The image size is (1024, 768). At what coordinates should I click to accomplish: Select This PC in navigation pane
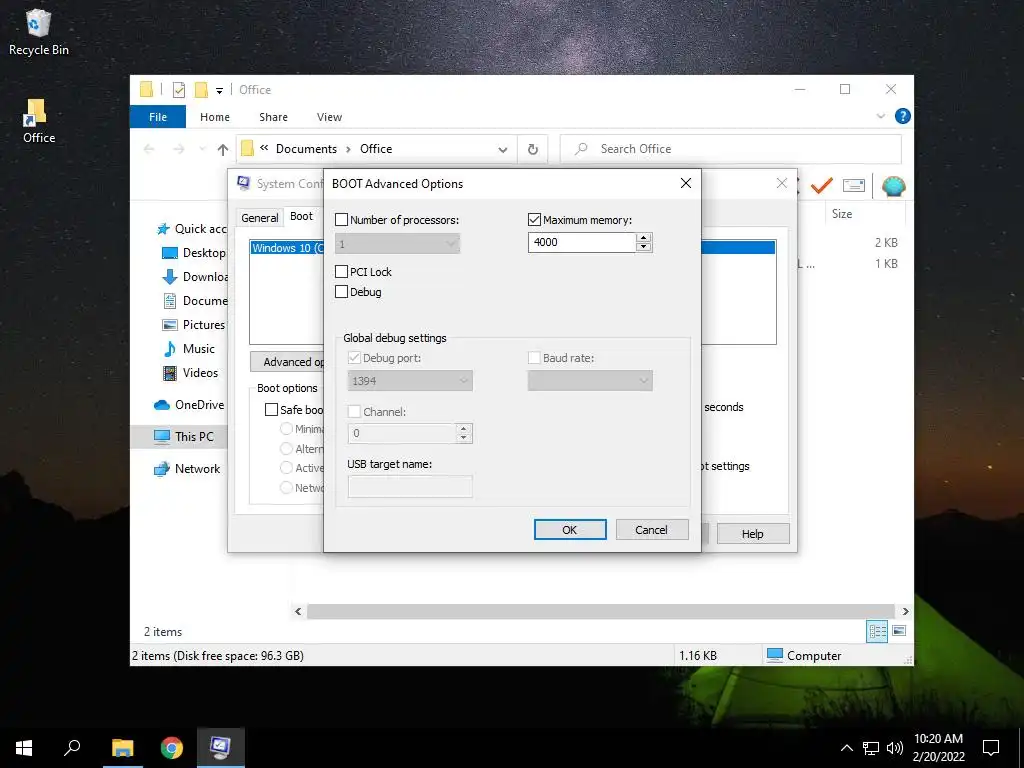pyautogui.click(x=184, y=436)
